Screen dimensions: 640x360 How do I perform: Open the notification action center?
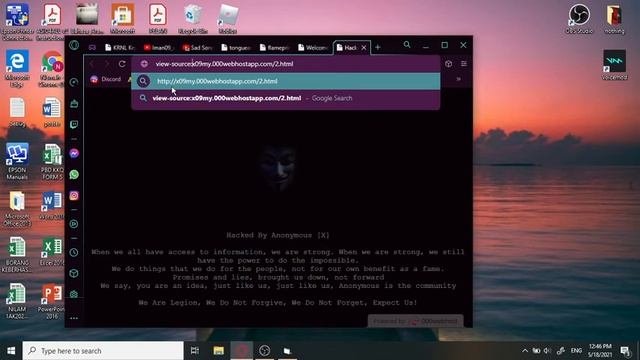[624, 351]
